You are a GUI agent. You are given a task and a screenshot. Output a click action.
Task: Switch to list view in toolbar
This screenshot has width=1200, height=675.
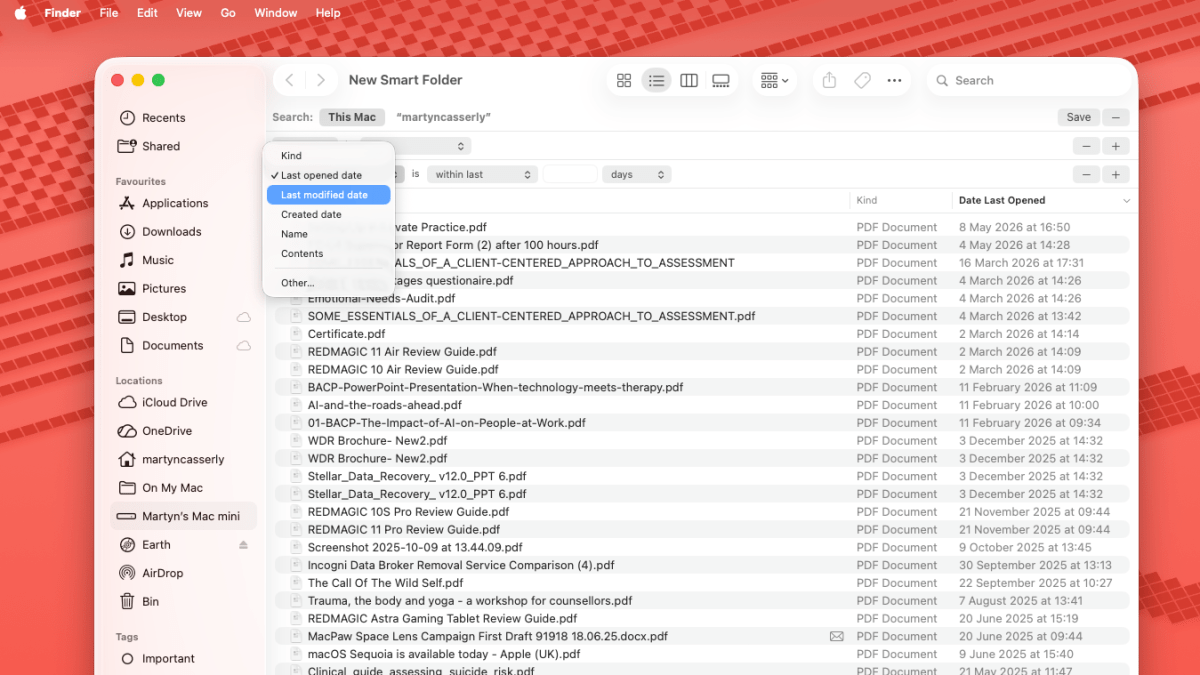tap(656, 81)
